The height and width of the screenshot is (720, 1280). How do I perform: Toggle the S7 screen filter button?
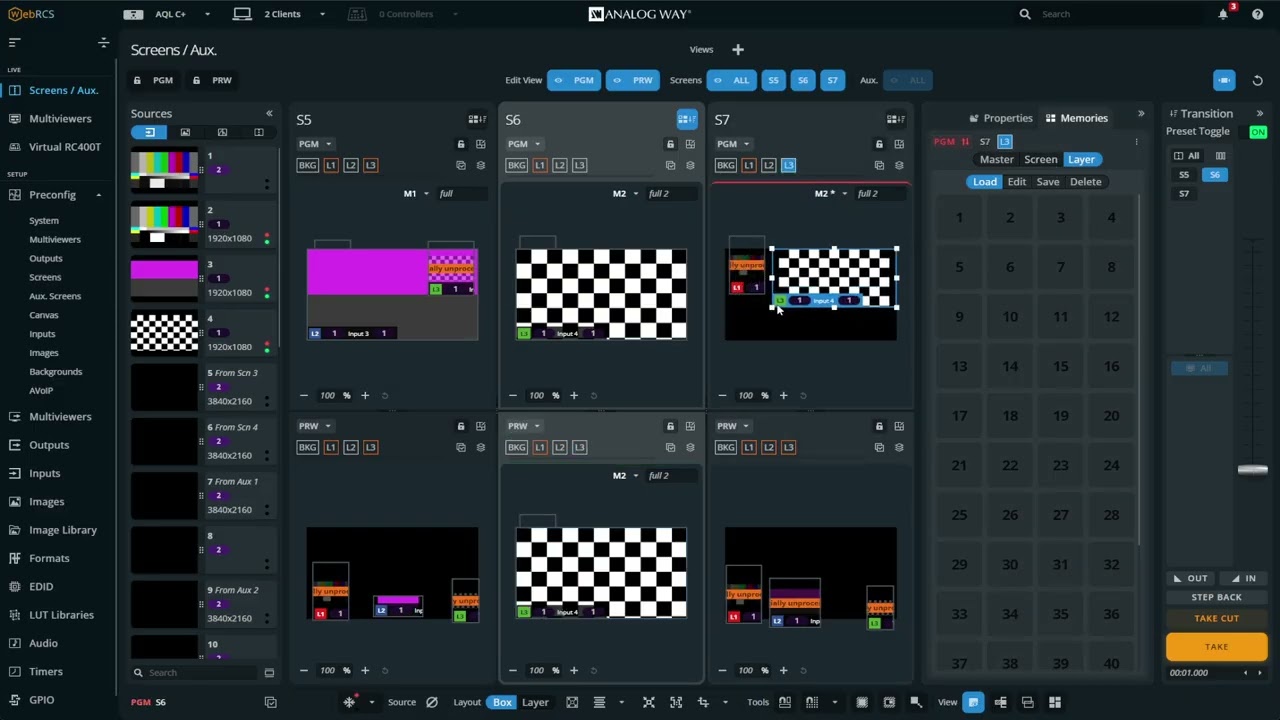[832, 80]
